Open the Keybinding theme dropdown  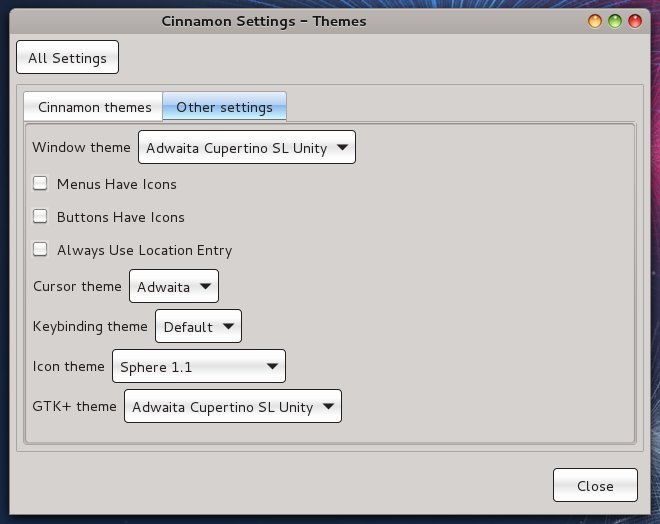[x=198, y=326]
